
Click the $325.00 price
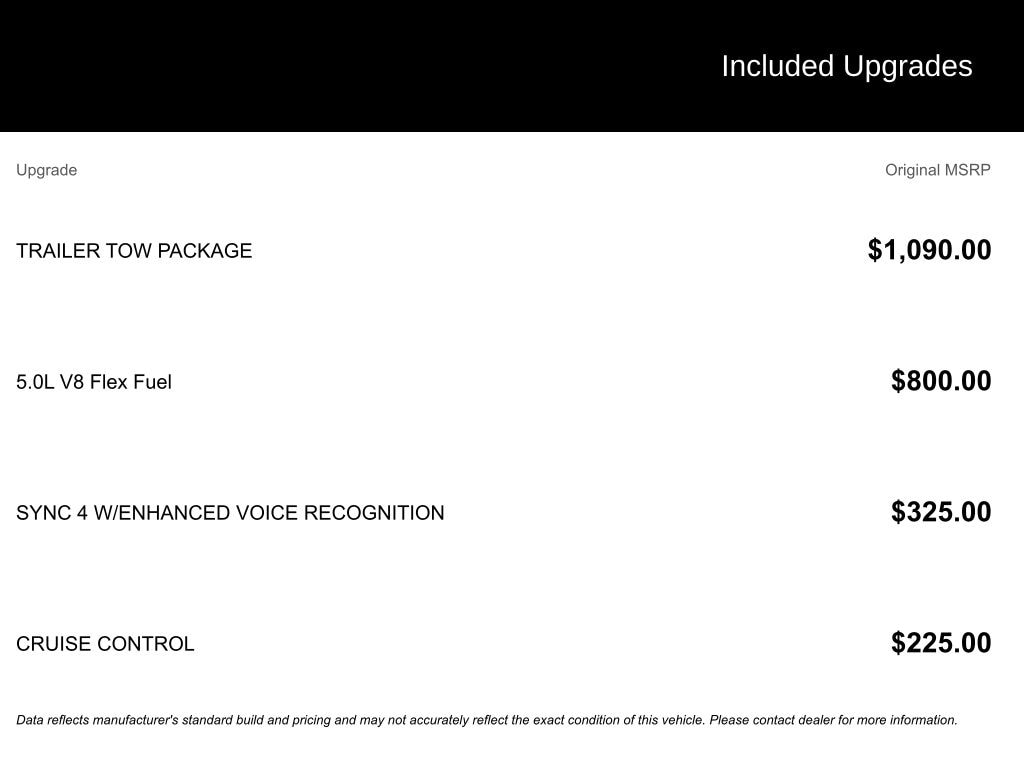[x=941, y=512]
